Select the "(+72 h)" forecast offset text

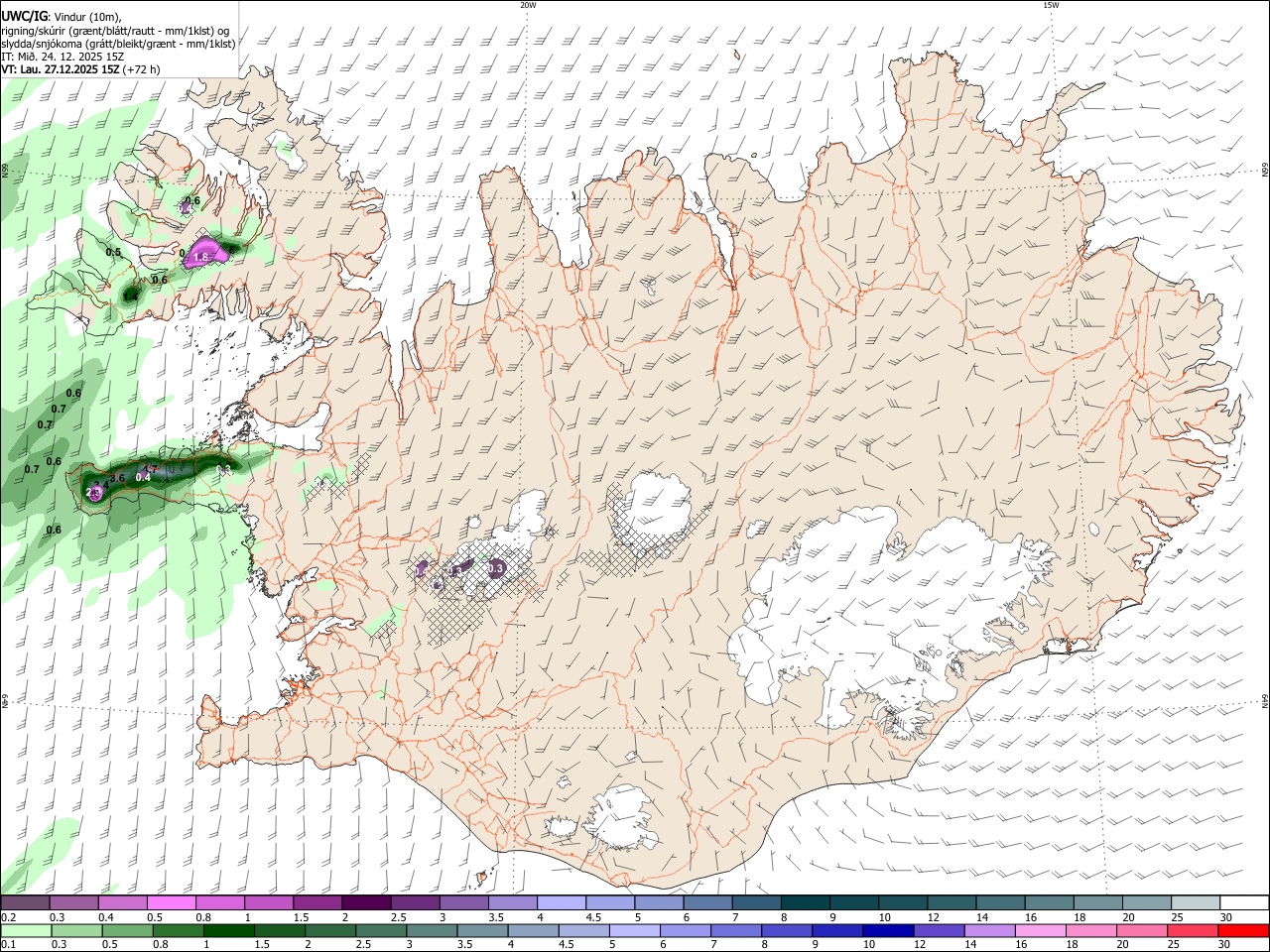142,70
